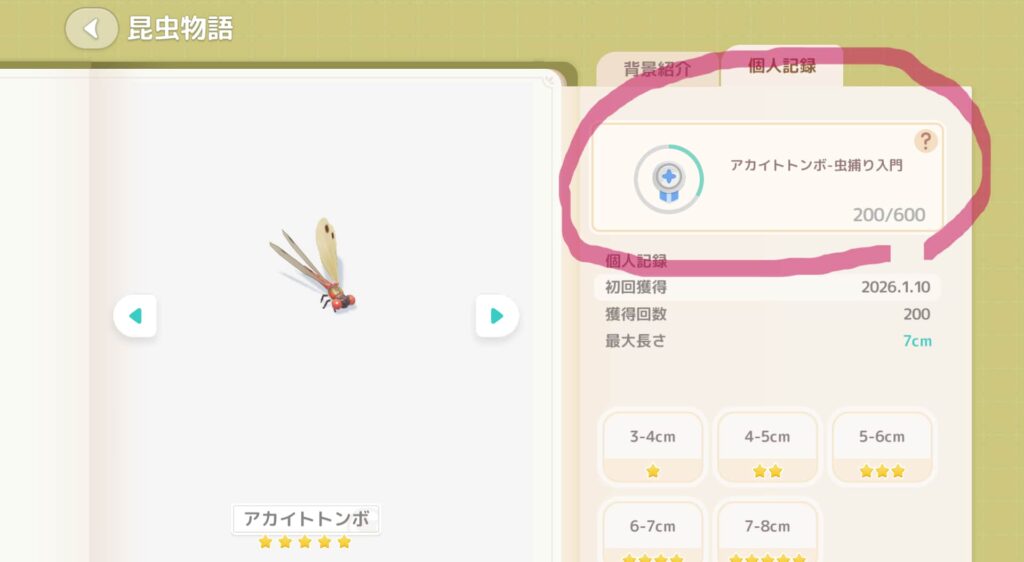Open the アカイトトンボ-虫捕り入門 achievement card

tap(767, 177)
